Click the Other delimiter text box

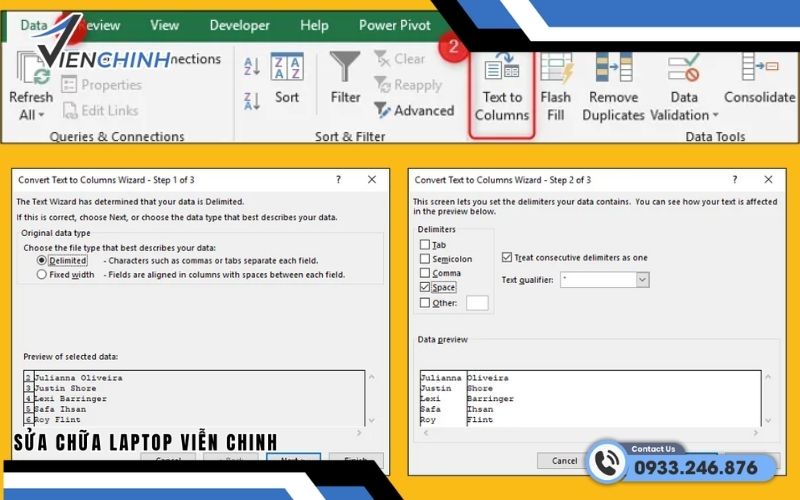pyautogui.click(x=477, y=303)
